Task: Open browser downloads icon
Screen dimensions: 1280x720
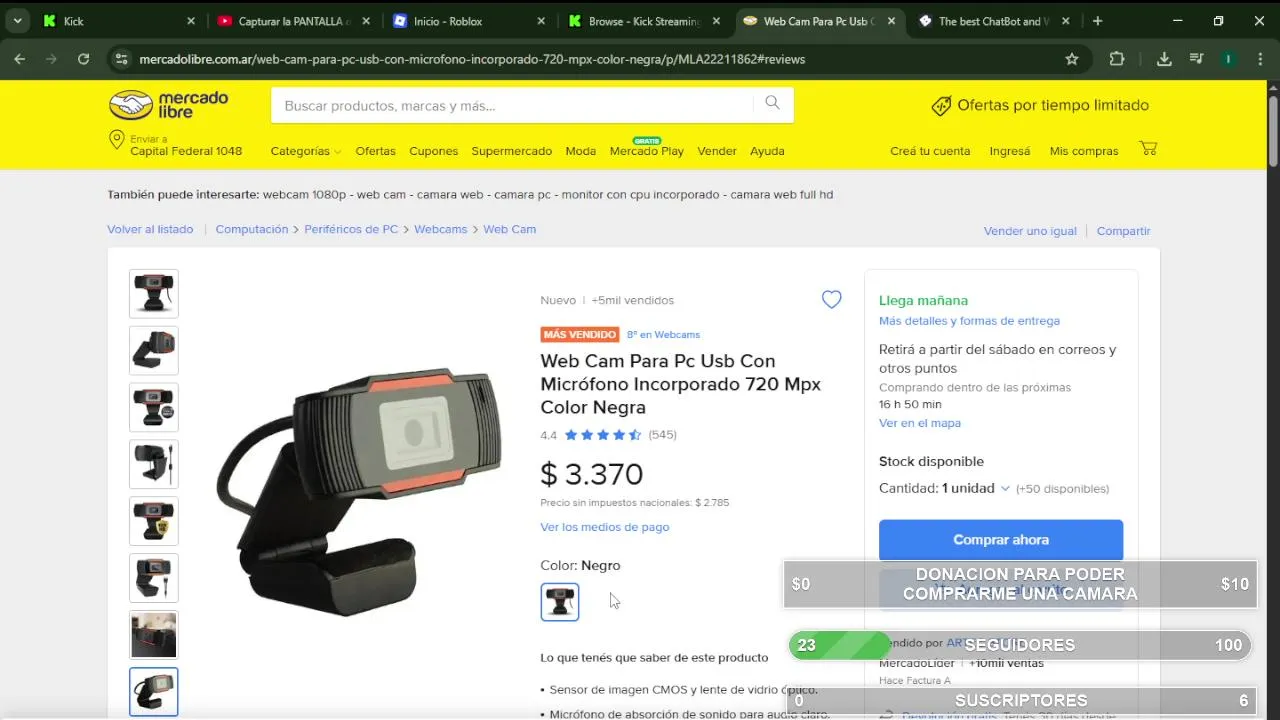Action: point(1164,59)
